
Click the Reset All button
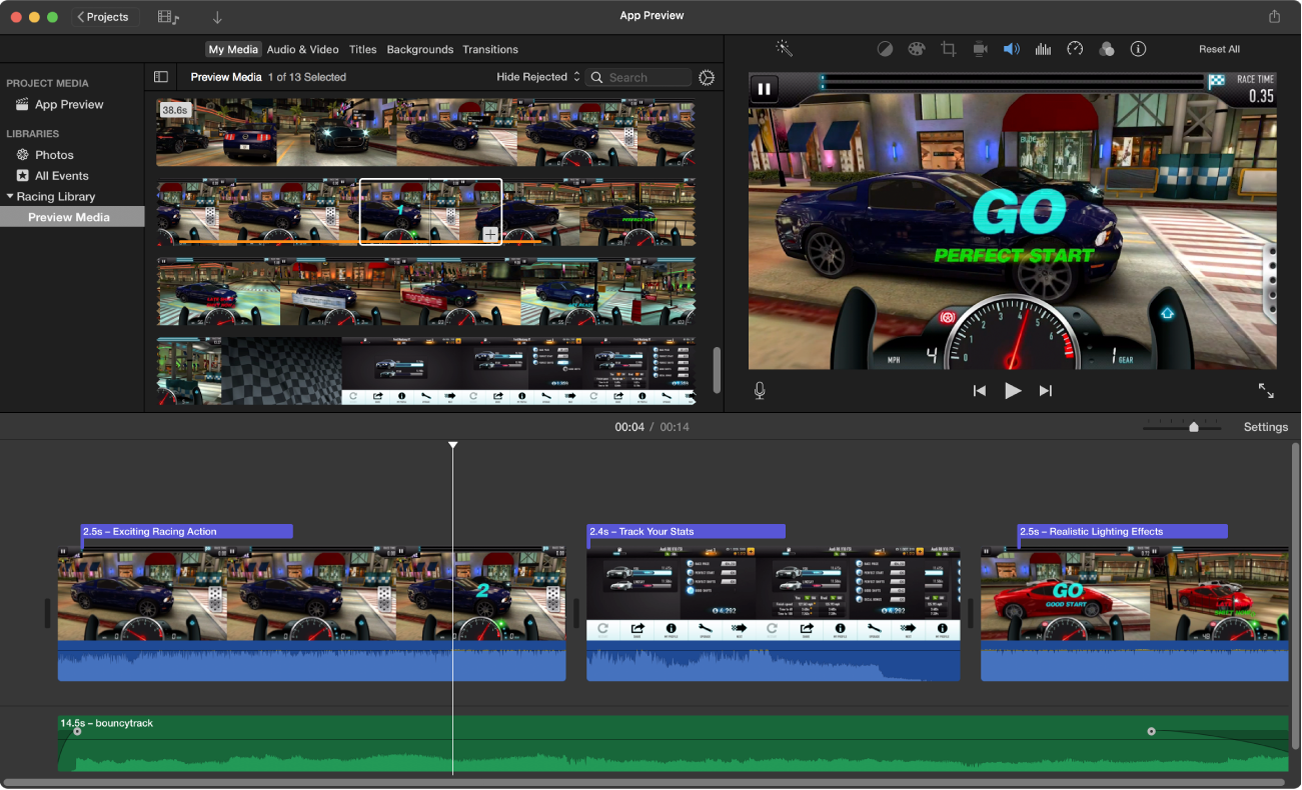1219,49
